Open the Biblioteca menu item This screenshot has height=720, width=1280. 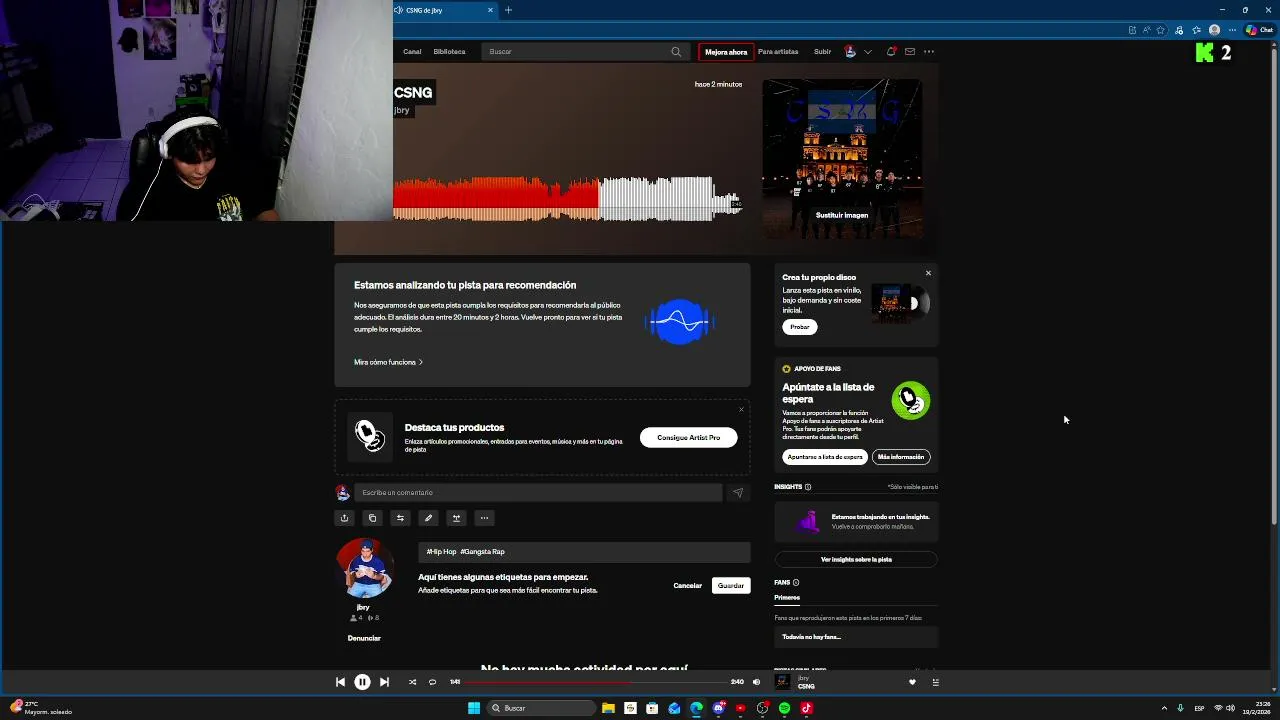pyautogui.click(x=449, y=51)
